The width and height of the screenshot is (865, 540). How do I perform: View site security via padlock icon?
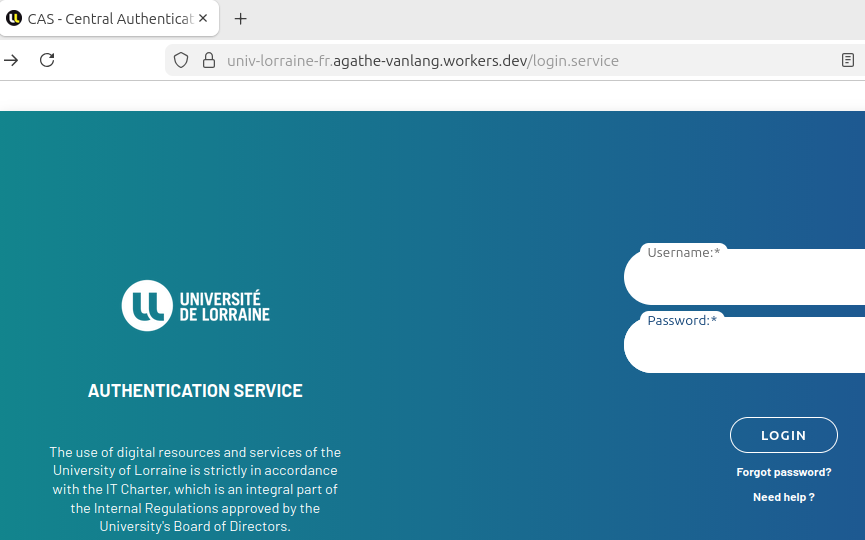click(209, 60)
